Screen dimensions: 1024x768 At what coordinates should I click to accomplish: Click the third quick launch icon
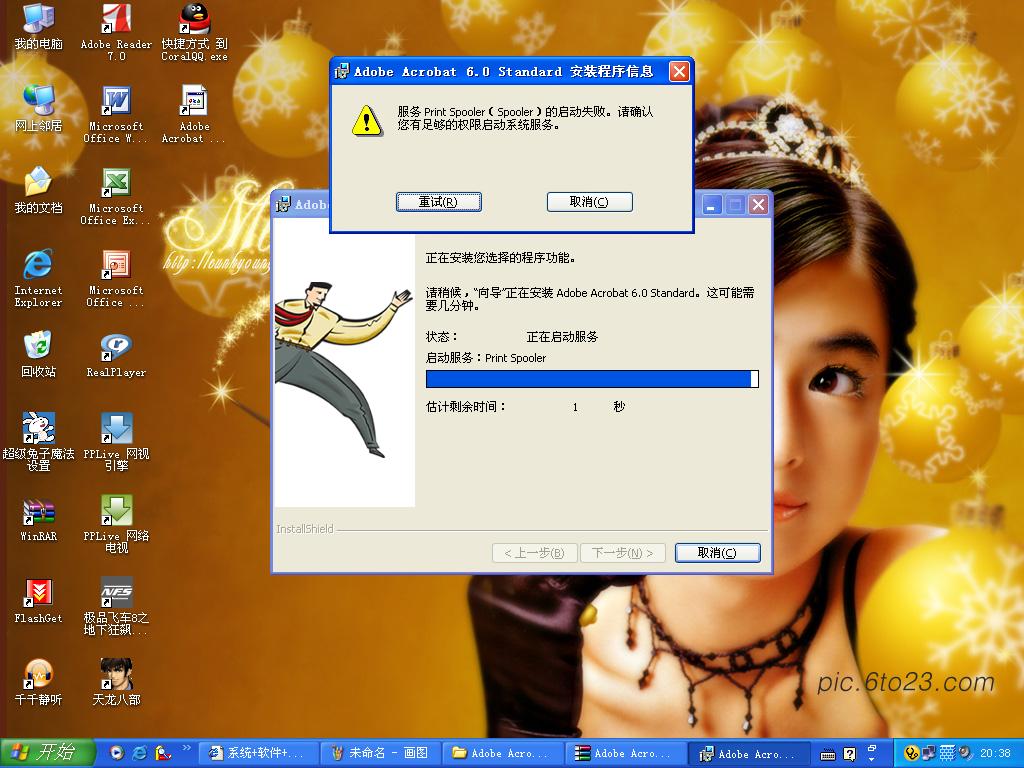[163, 753]
